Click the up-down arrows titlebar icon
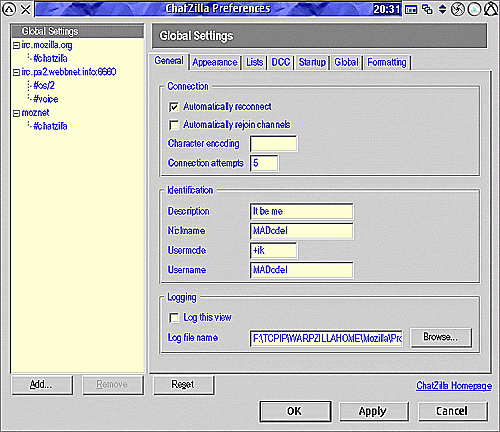 [x=442, y=9]
